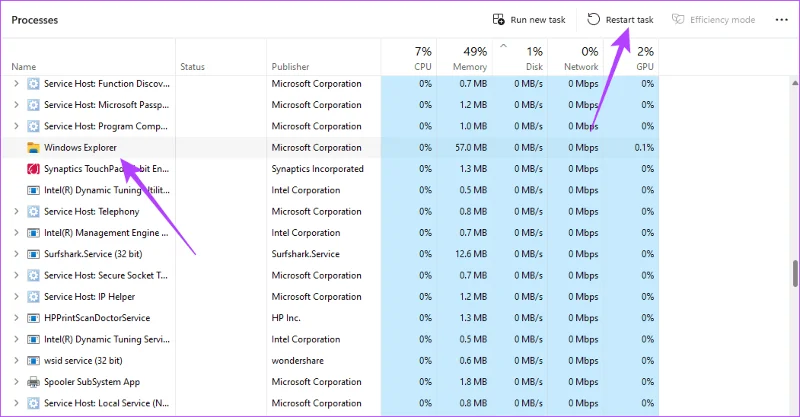This screenshot has height=417, width=800.
Task: Expand wsid service (32 bit) row
Action: pyautogui.click(x=16, y=360)
